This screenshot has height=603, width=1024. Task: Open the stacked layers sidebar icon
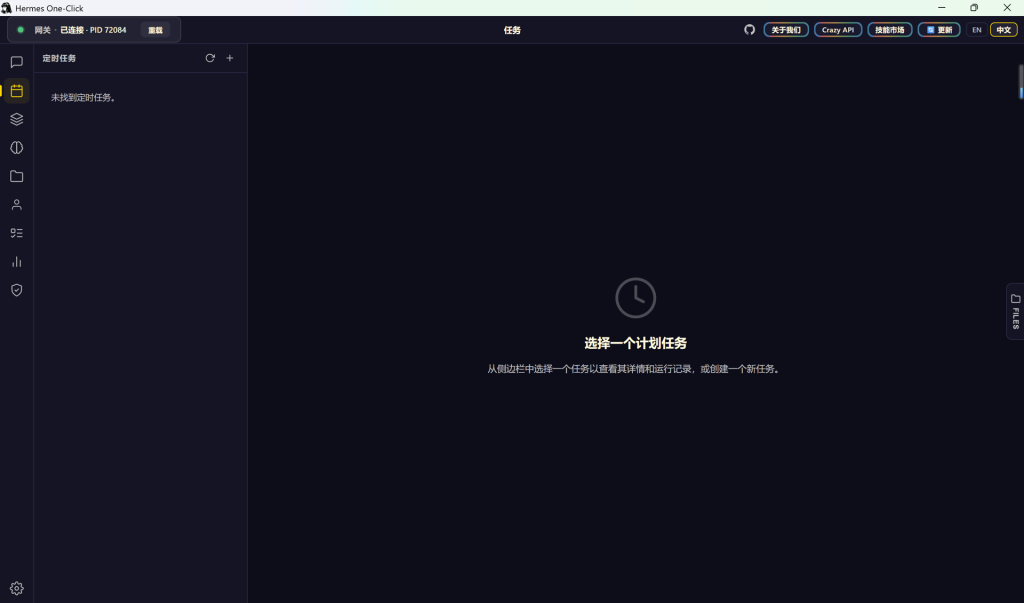coord(16,119)
